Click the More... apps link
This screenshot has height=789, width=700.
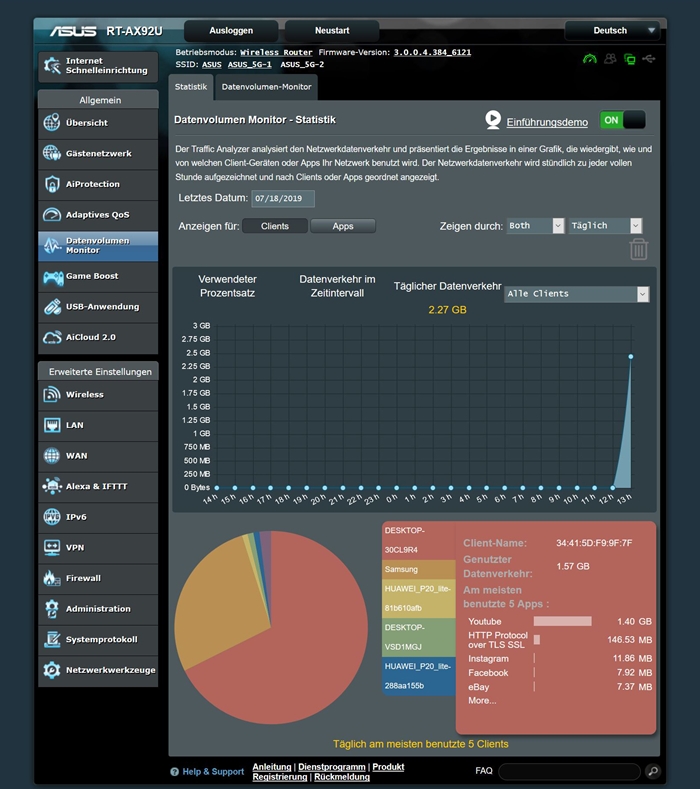pyautogui.click(x=482, y=700)
